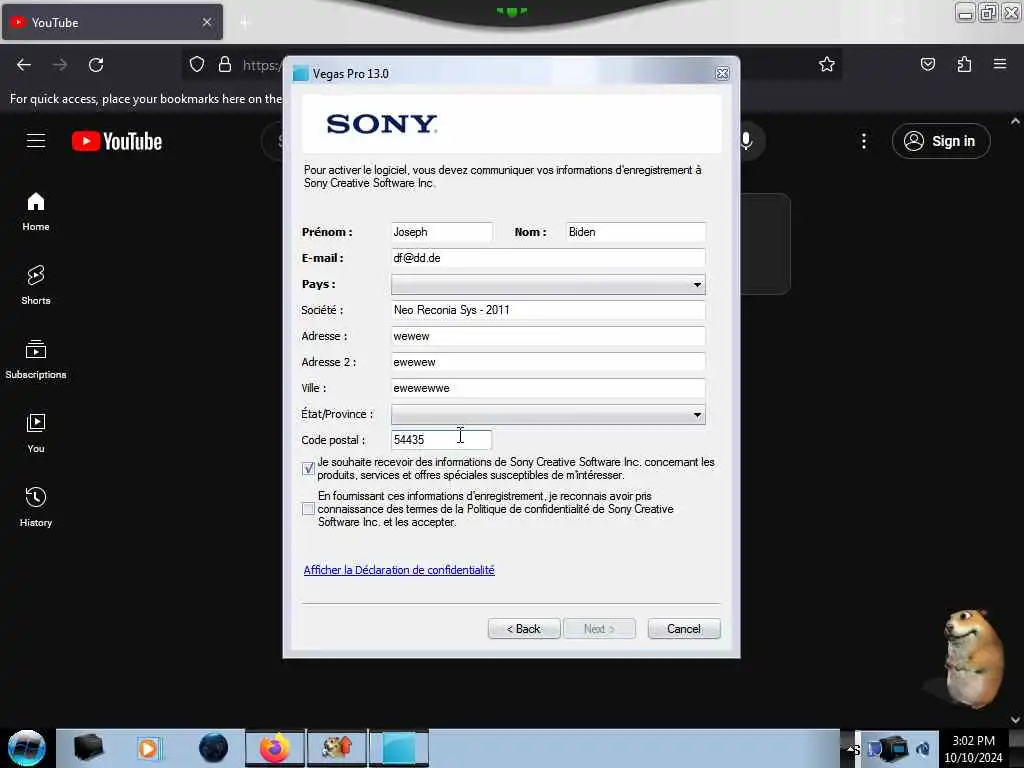Click the black box taskbar icon
Viewport: 1024px width, 768px height.
89,748
